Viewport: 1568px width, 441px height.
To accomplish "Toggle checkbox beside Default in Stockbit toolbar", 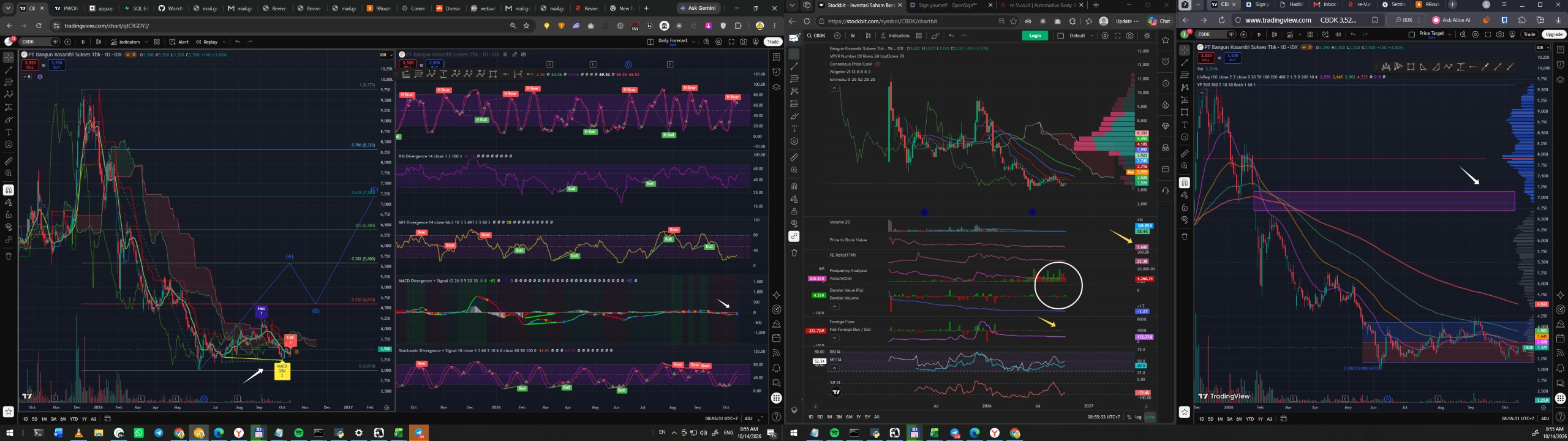I will pyautogui.click(x=1061, y=36).
